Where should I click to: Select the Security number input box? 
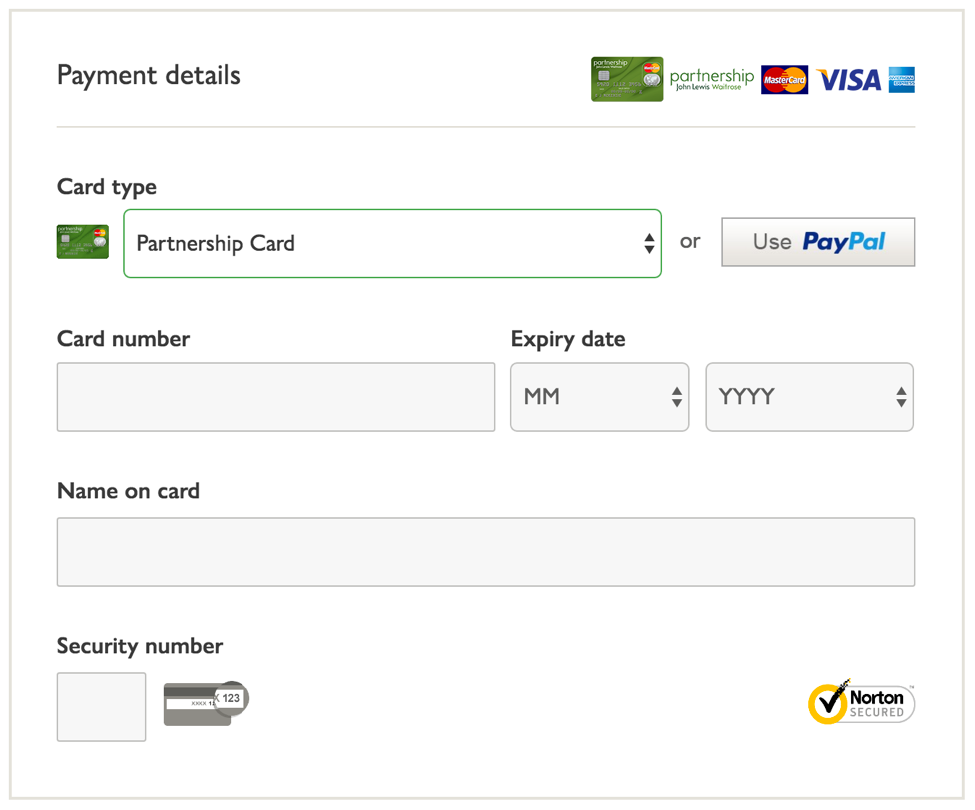102,707
